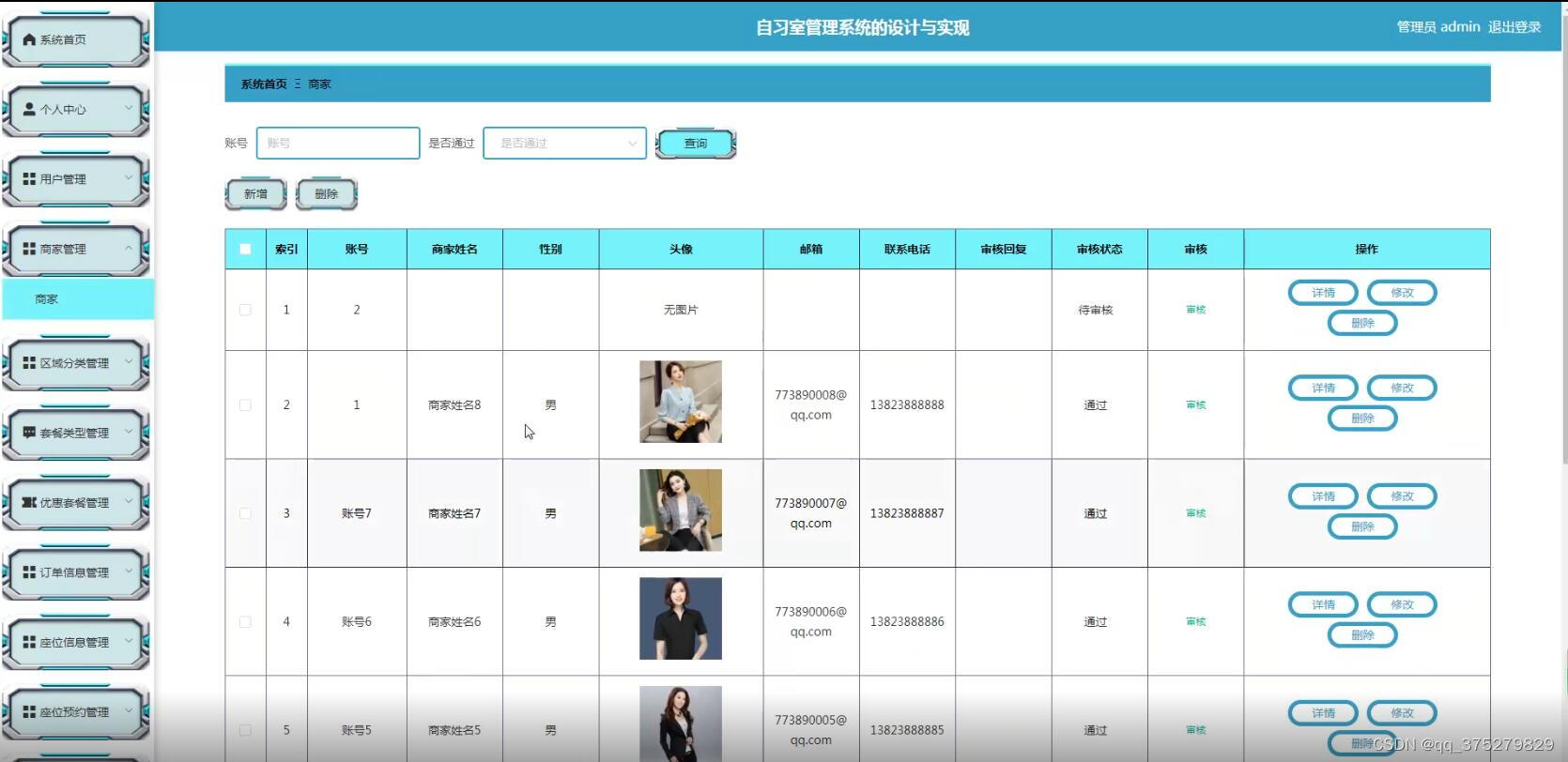This screenshot has height=762, width=1568.
Task: Click 审核 link for 商家姓名8 row
Action: (x=1195, y=405)
